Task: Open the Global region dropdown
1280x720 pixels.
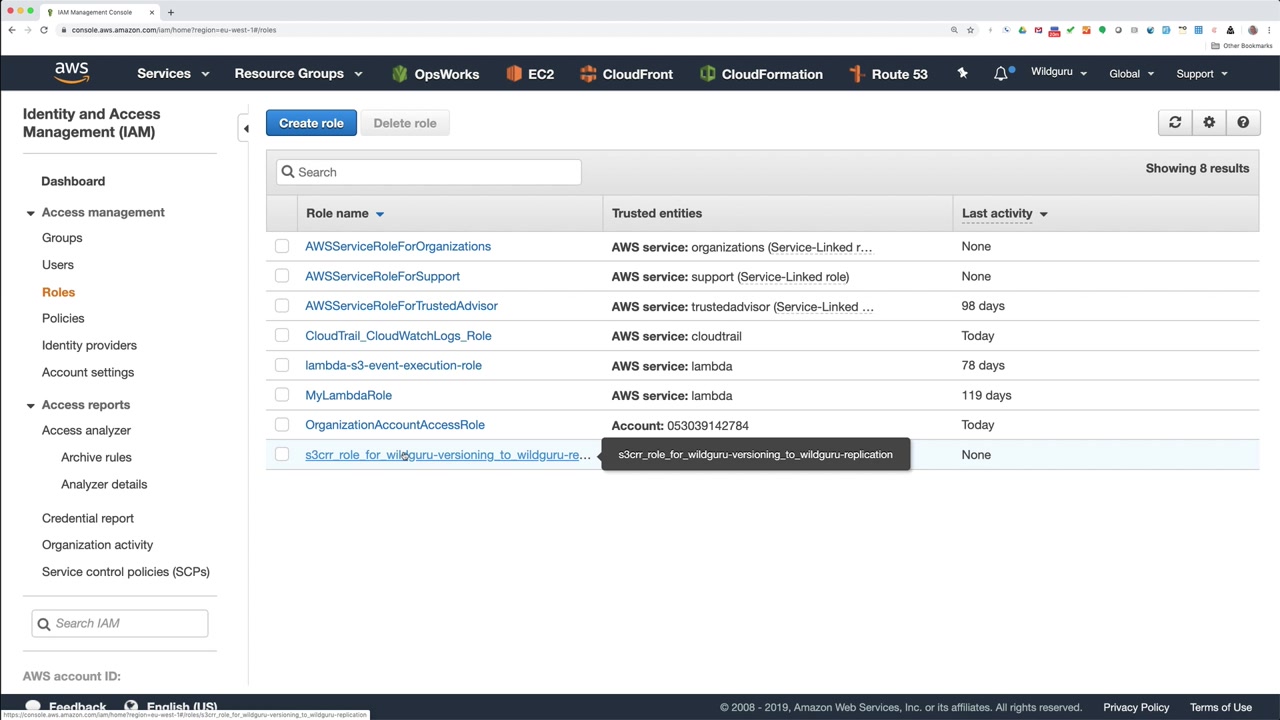Action: (1131, 73)
